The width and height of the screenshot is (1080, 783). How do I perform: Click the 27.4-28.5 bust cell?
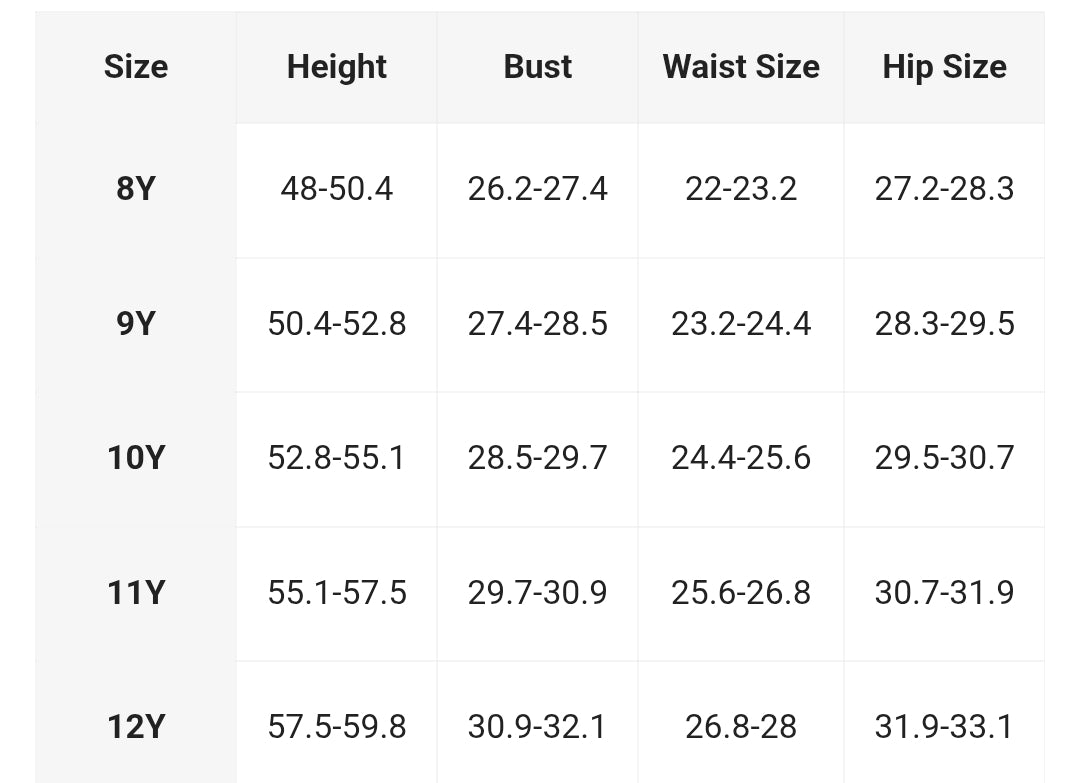coord(537,324)
